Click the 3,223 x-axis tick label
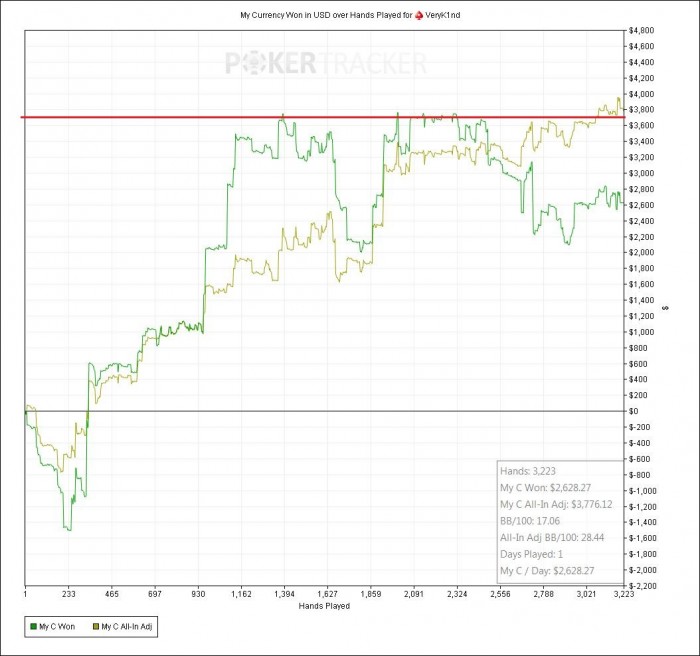 pos(624,594)
